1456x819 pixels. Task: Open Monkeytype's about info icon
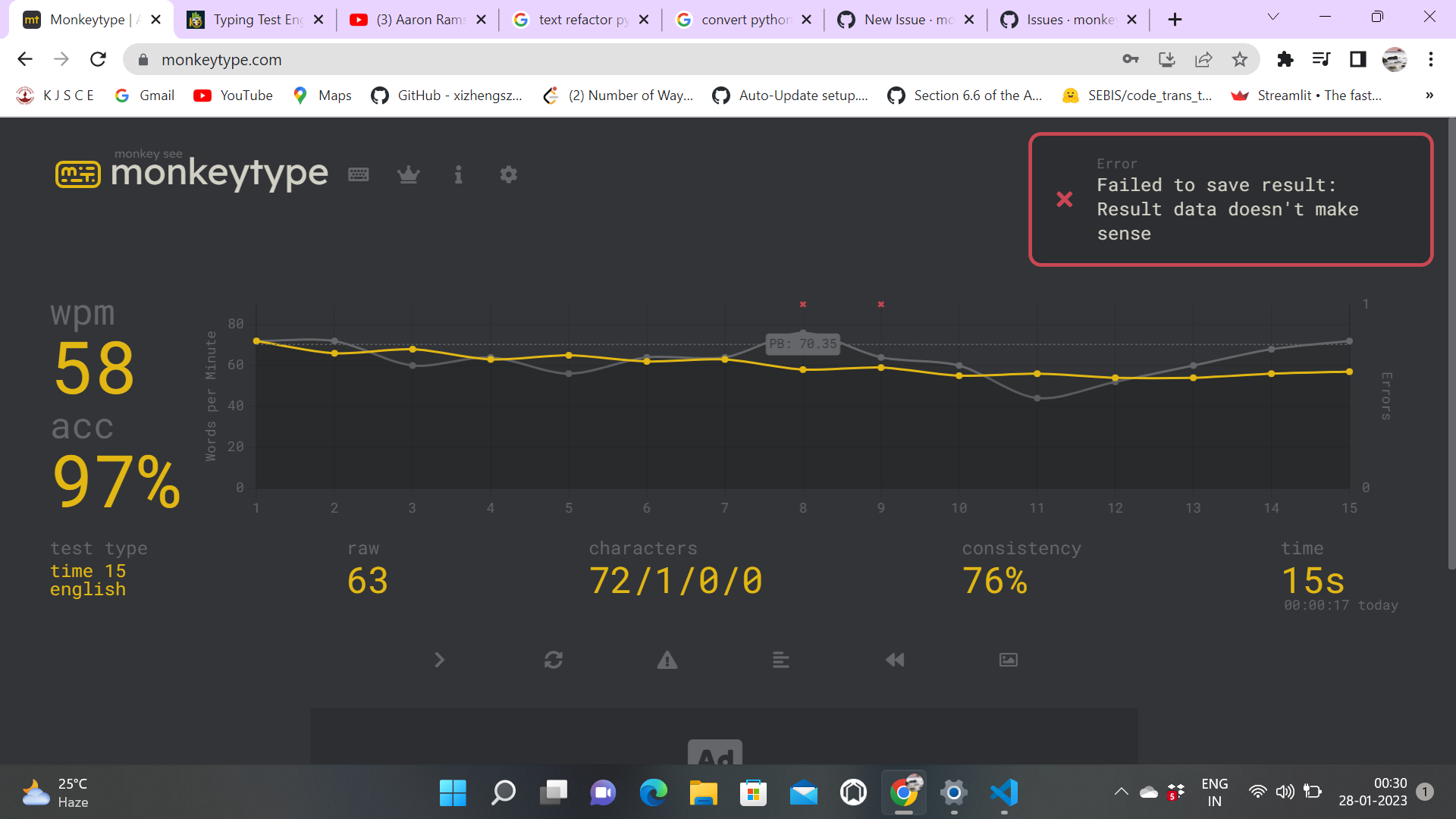[x=458, y=174]
